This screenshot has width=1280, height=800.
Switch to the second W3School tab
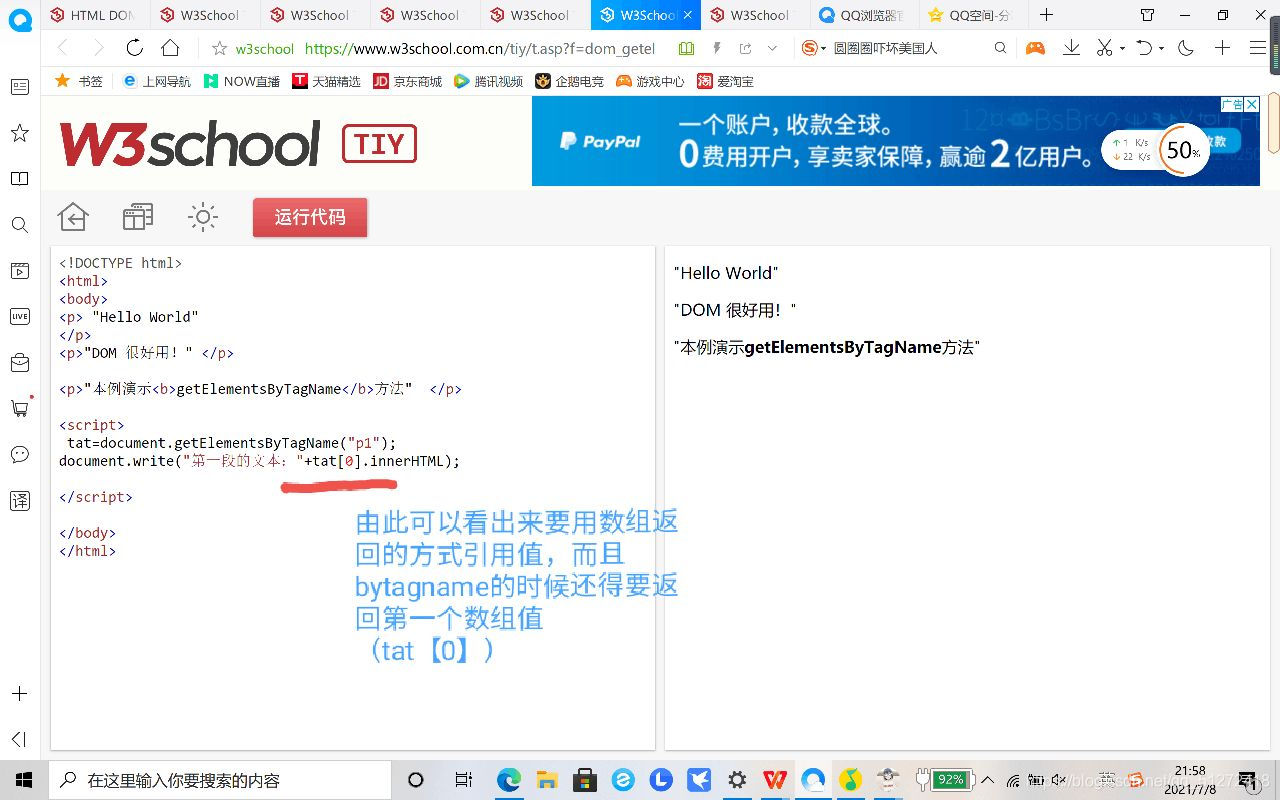315,15
